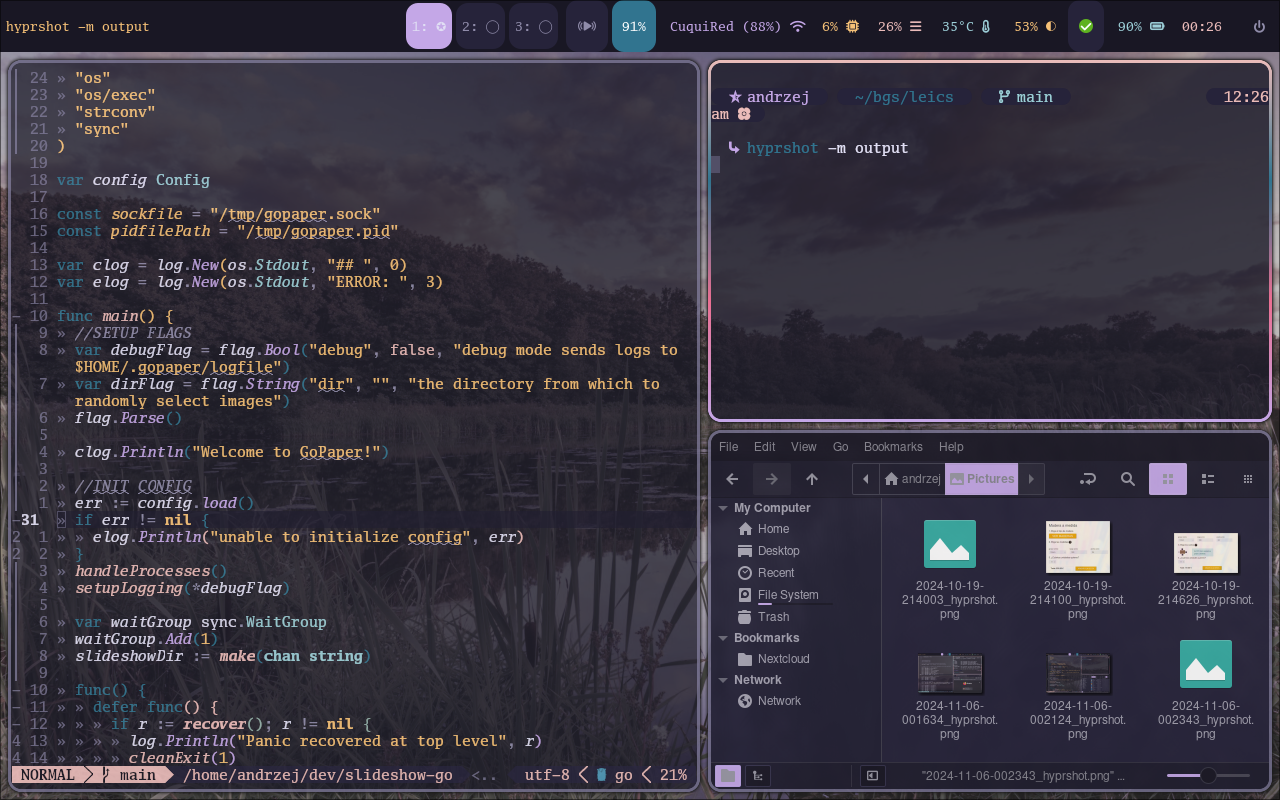Click the 6% CPU usage indicator
1280x800 pixels.
coord(840,26)
